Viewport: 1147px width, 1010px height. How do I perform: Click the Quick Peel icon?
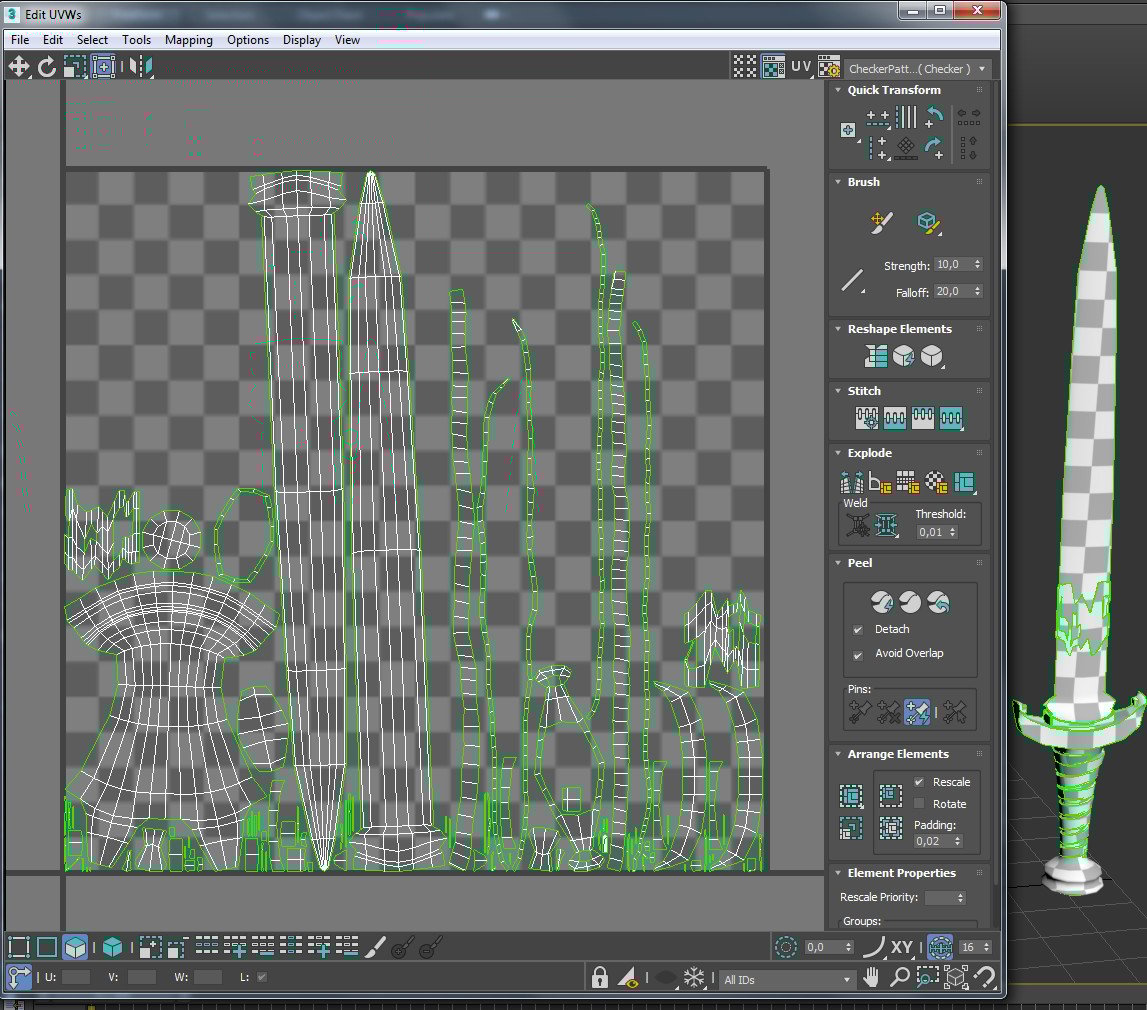tap(881, 603)
